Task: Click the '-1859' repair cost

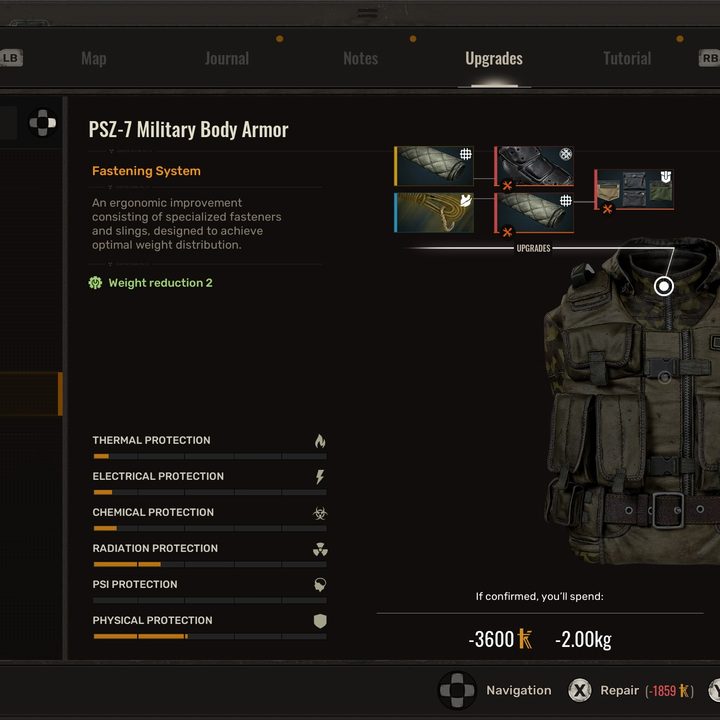Action: pos(664,691)
